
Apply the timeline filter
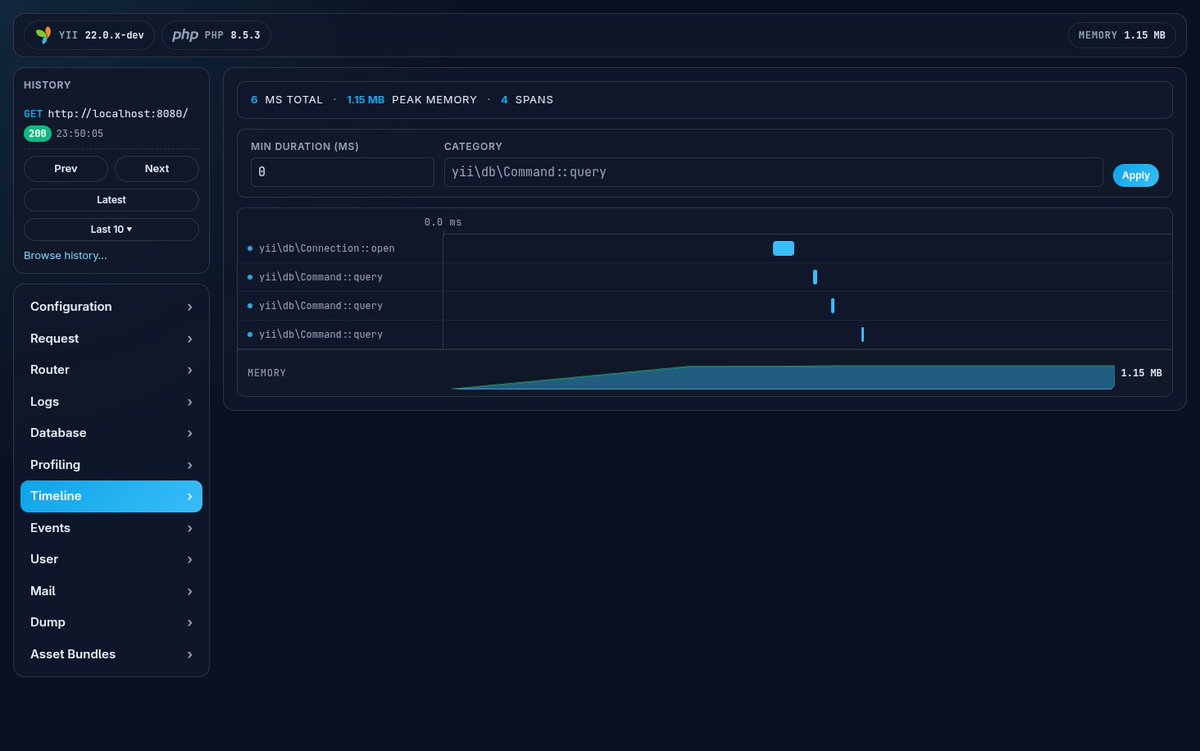1136,175
